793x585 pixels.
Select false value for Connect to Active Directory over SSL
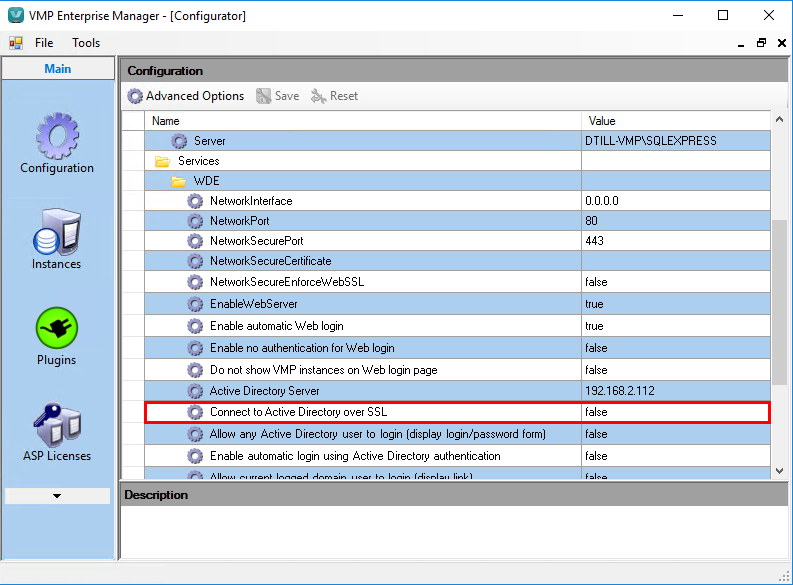pyautogui.click(x=596, y=413)
